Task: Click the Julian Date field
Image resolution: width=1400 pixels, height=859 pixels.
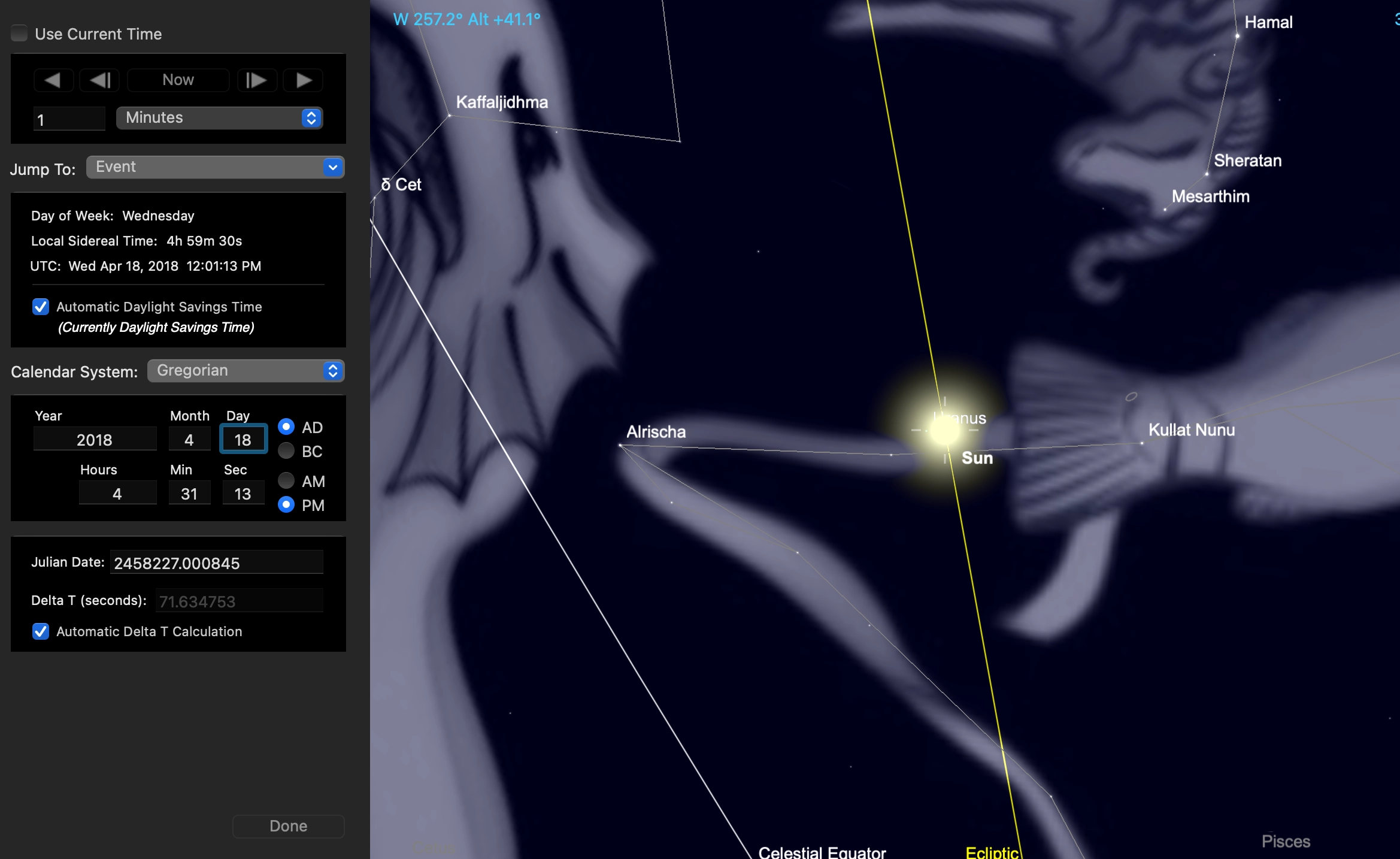Action: (x=216, y=563)
